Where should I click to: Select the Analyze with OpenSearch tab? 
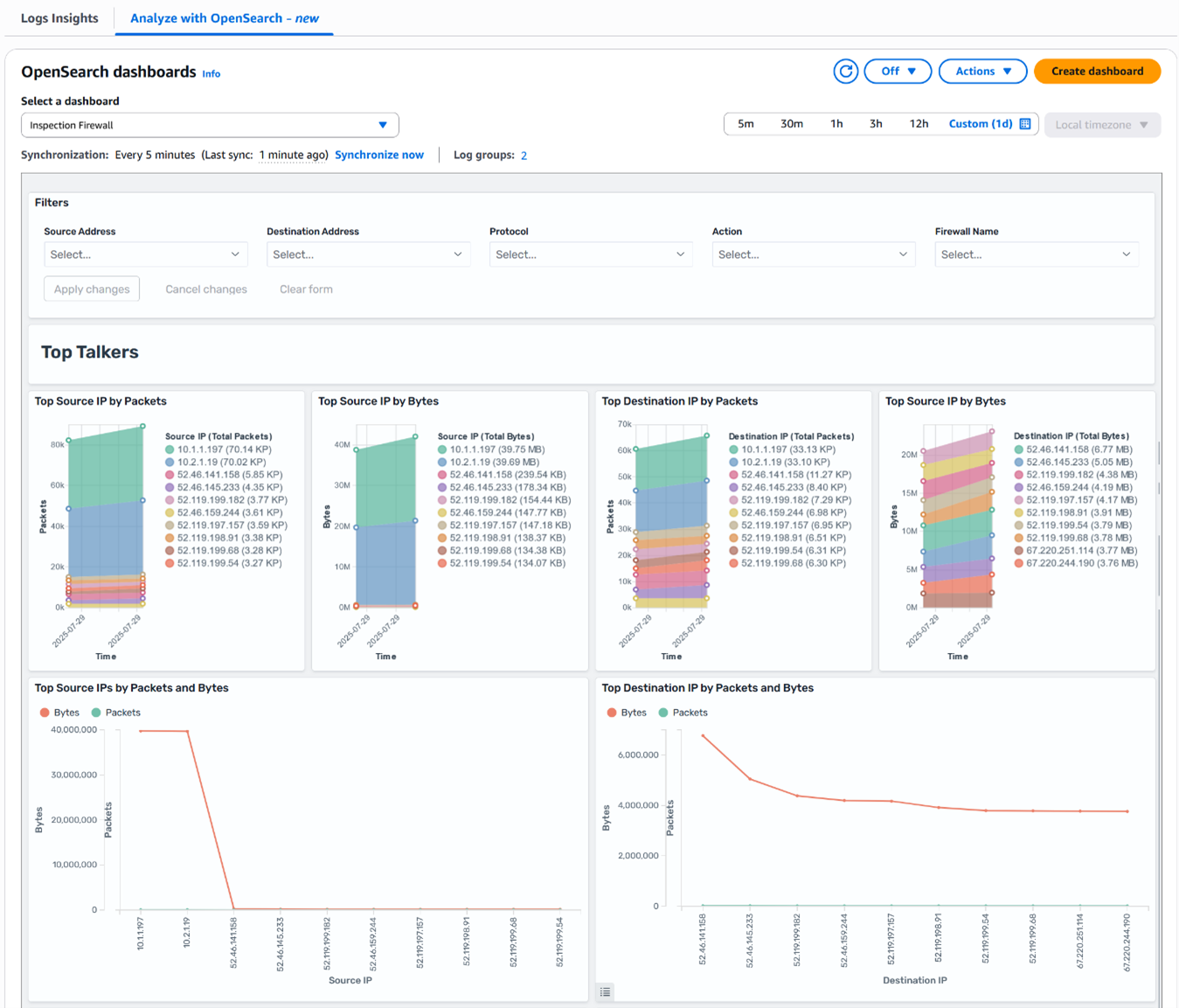click(x=224, y=17)
